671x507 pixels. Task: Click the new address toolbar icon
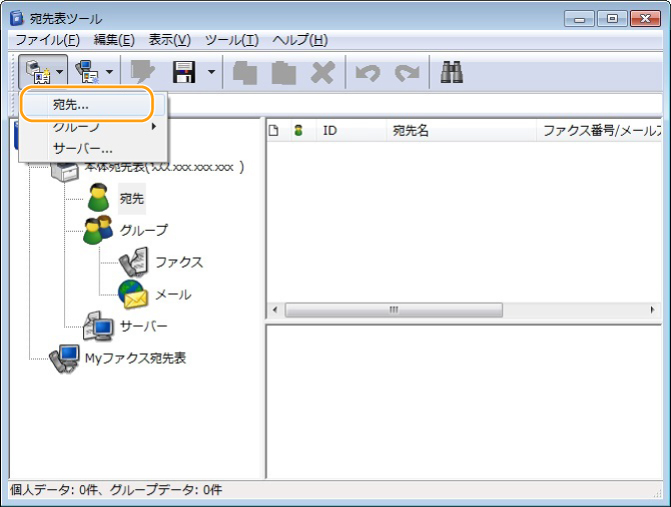tap(33, 70)
